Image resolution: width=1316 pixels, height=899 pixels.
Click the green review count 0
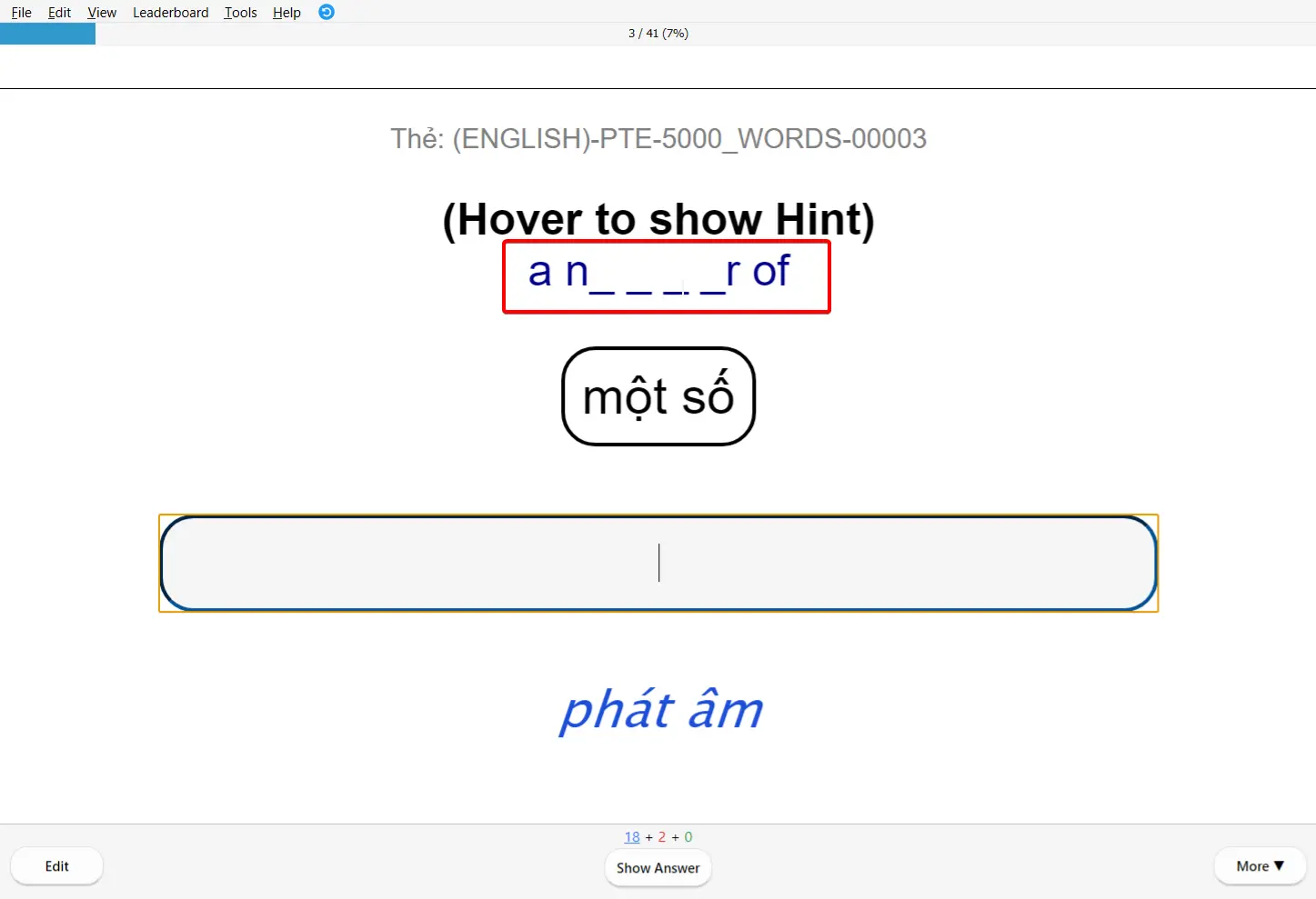(x=688, y=836)
